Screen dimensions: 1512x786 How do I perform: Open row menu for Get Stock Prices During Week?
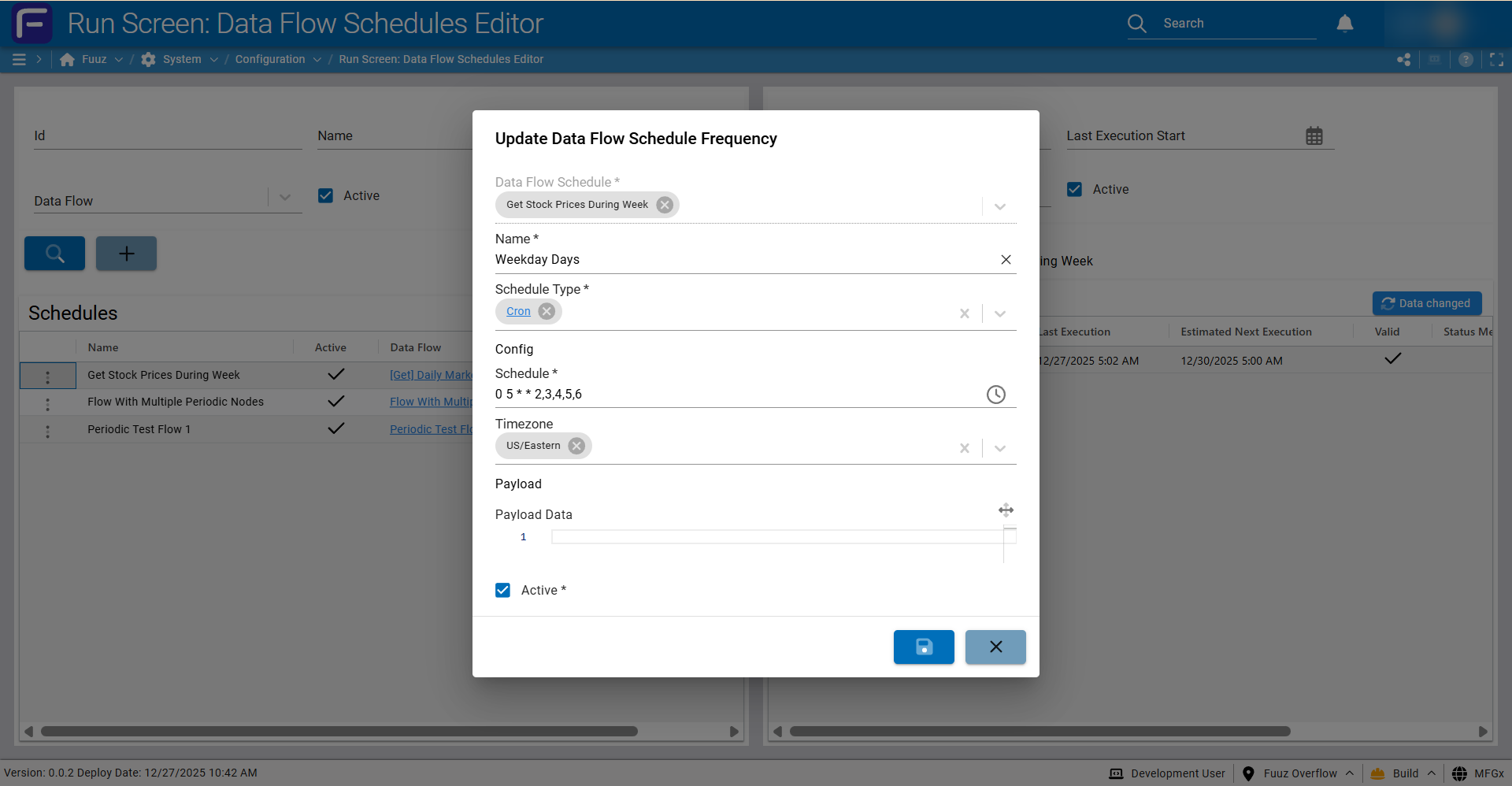pos(48,376)
